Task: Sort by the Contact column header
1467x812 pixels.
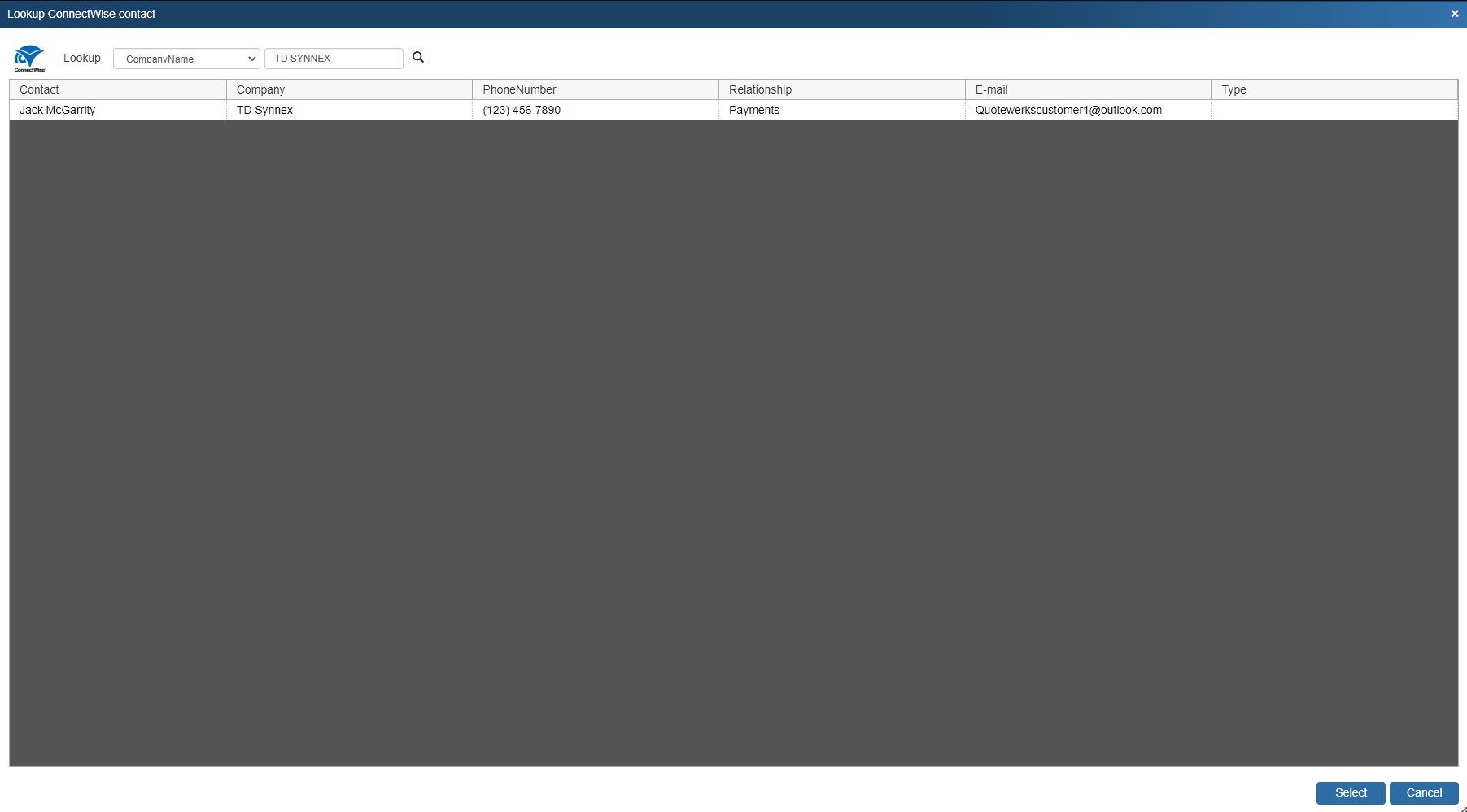Action: click(x=118, y=89)
